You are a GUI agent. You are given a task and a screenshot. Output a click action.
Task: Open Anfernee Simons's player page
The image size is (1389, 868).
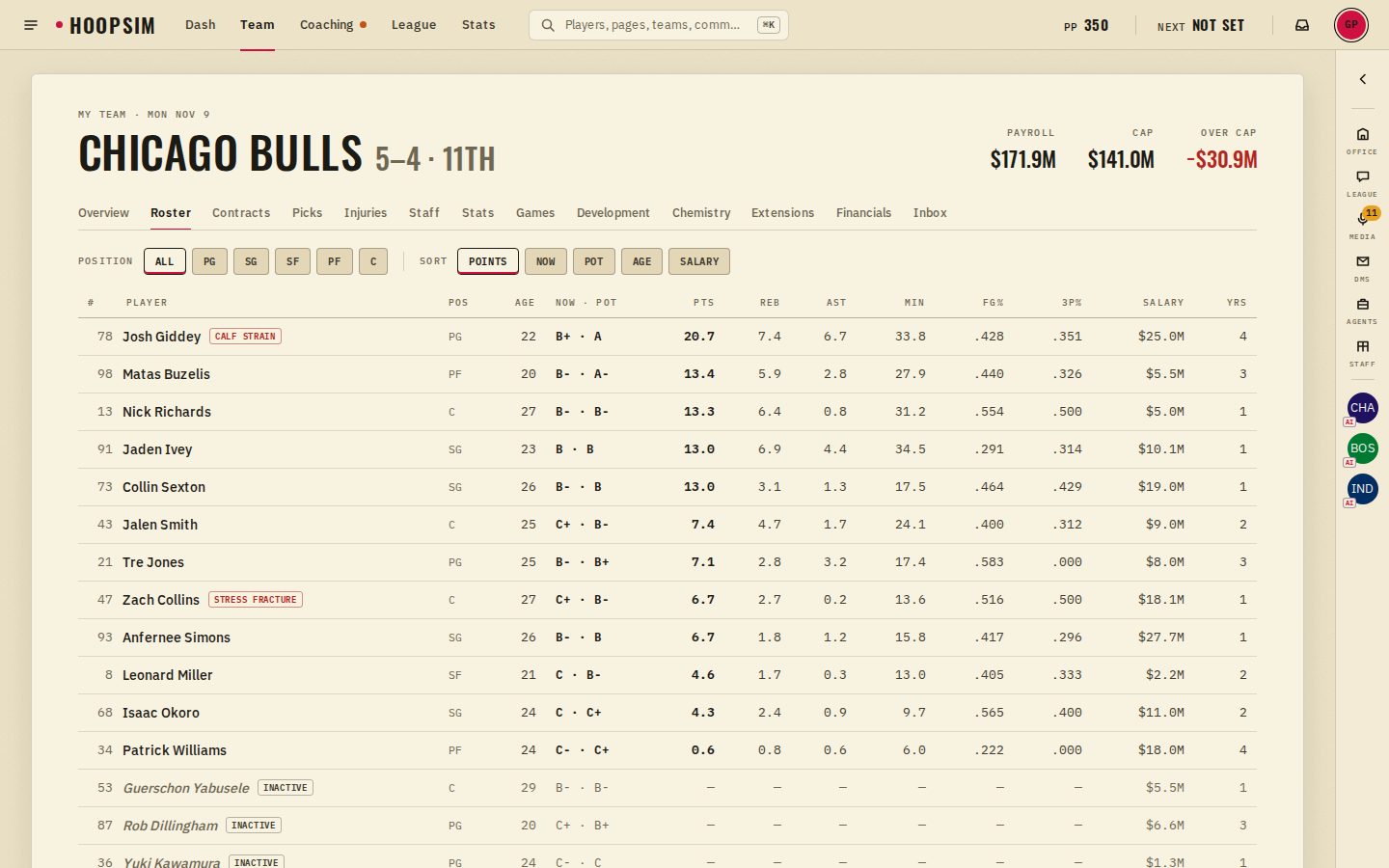(x=177, y=637)
